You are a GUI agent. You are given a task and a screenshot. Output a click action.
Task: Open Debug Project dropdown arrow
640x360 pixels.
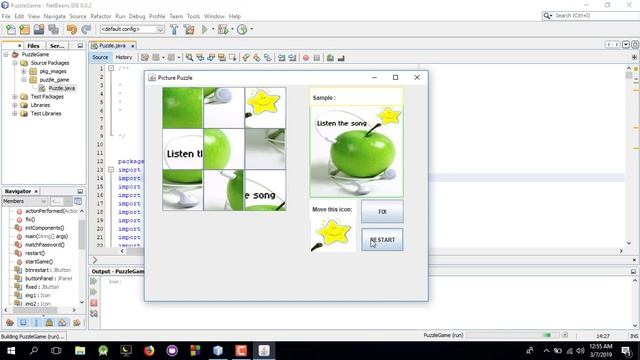pos(232,29)
